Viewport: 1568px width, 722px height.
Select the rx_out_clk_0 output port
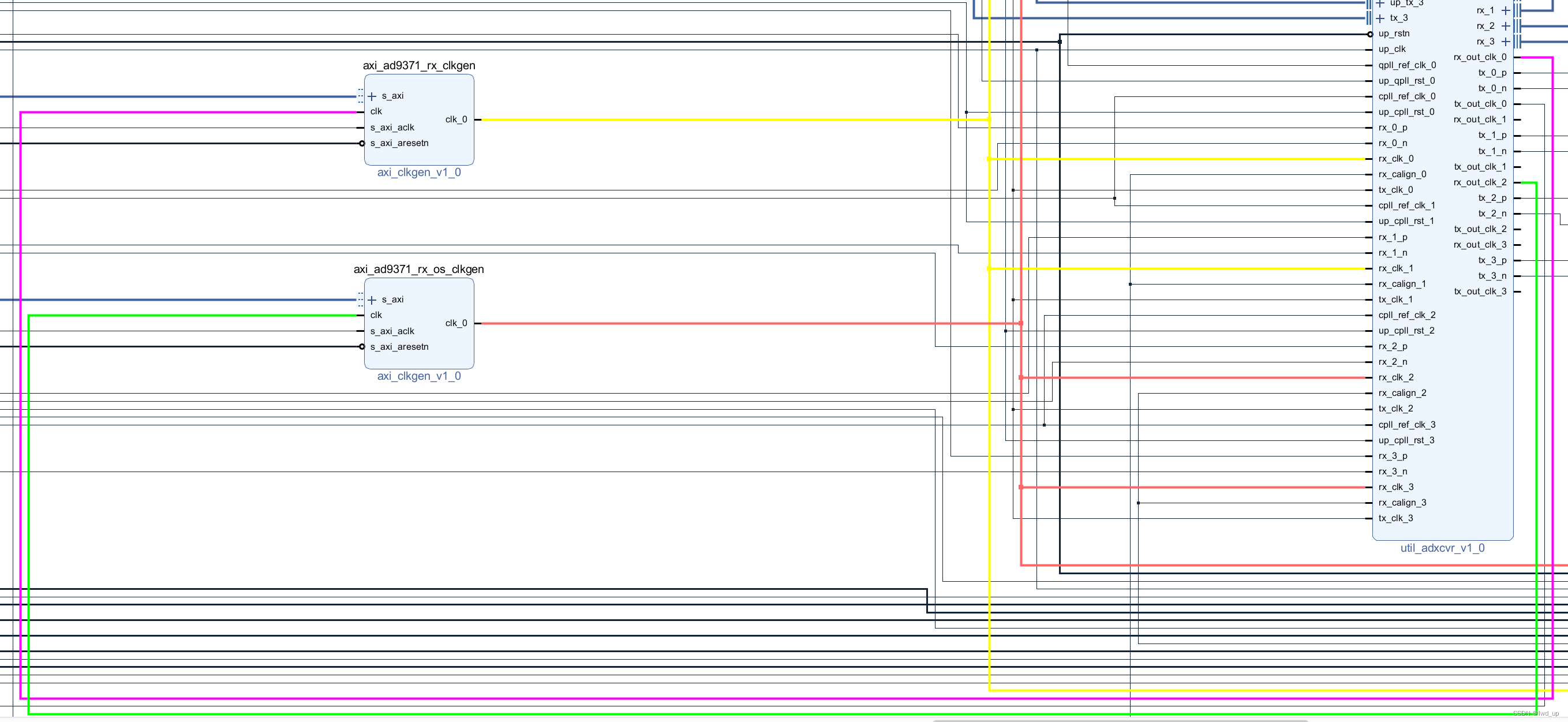[1480, 57]
